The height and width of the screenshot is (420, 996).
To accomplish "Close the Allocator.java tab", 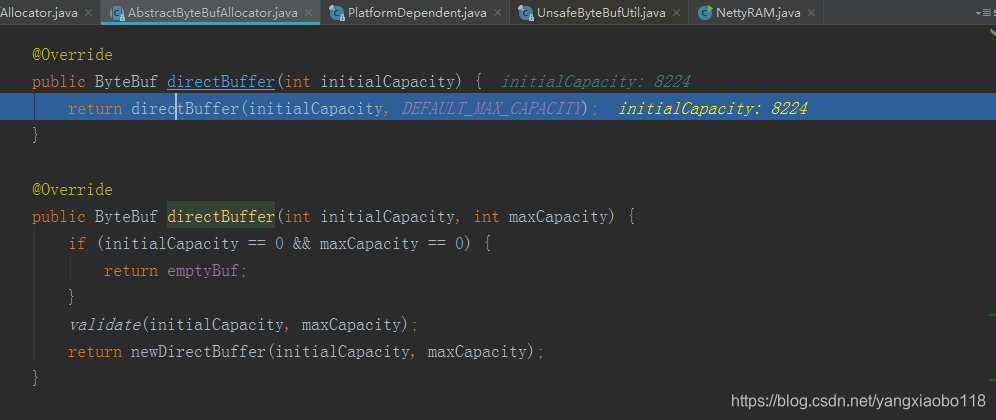I will (x=88, y=13).
